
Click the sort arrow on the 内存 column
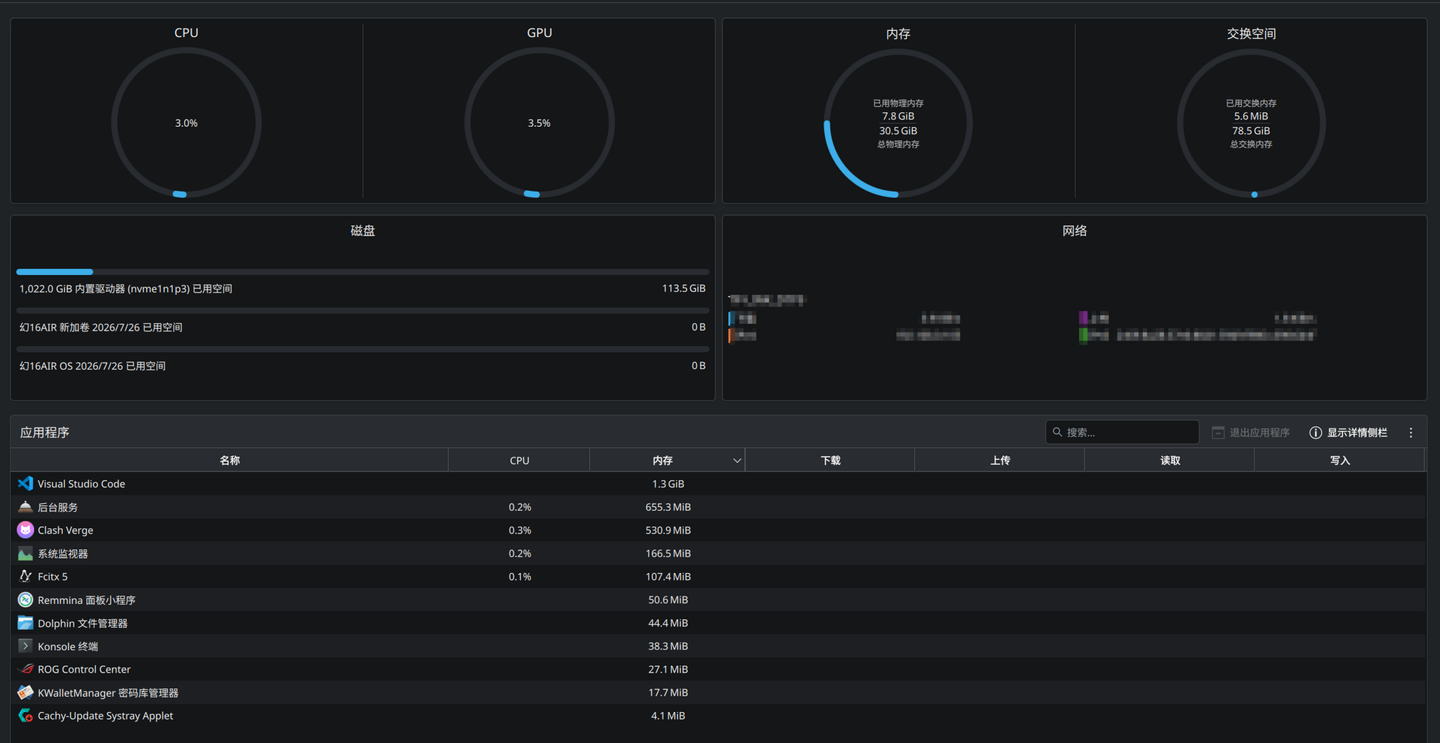[x=737, y=460]
